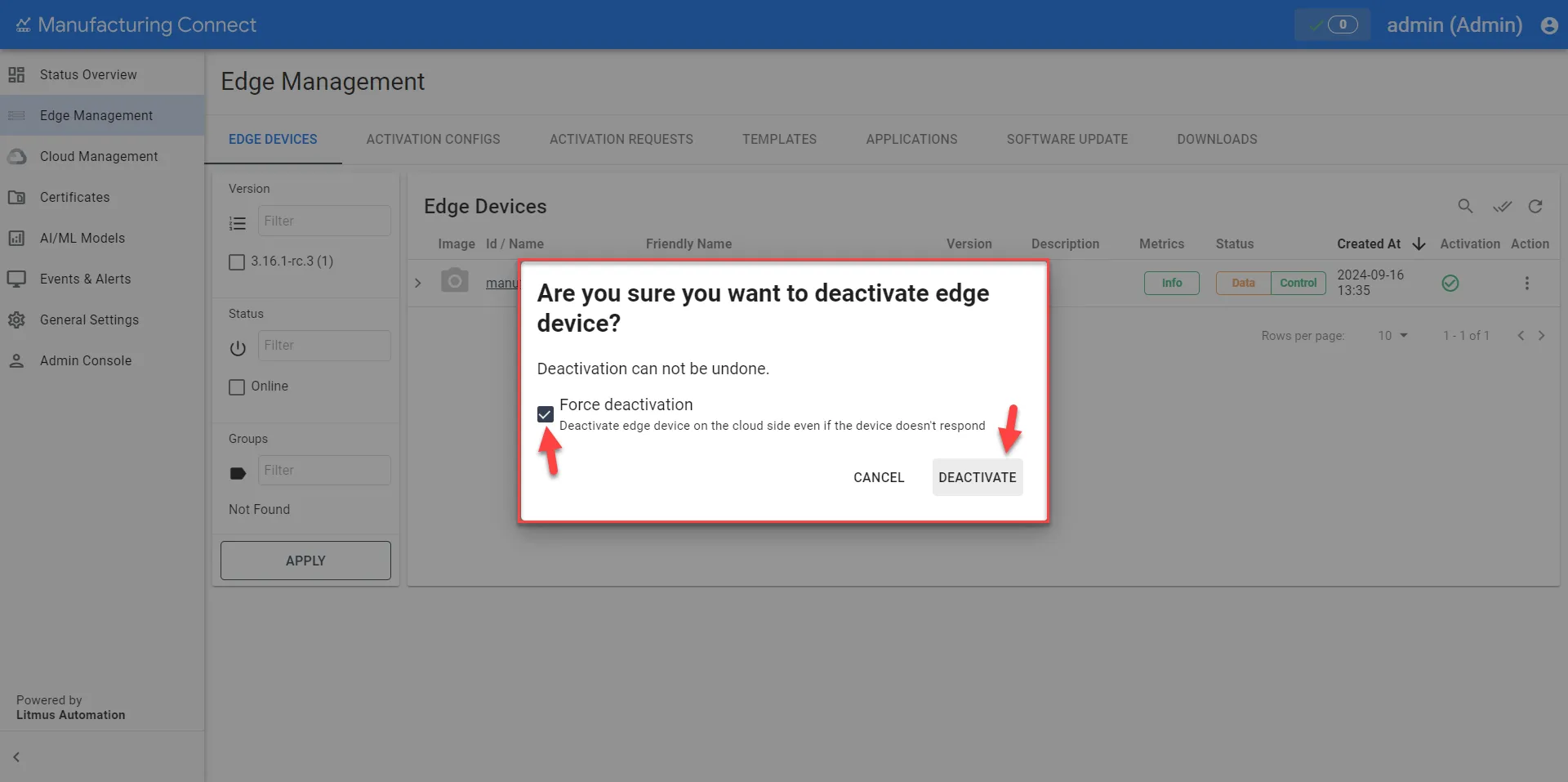This screenshot has width=1568, height=782.
Task: Click the green Info metrics button
Action: 1172,283
